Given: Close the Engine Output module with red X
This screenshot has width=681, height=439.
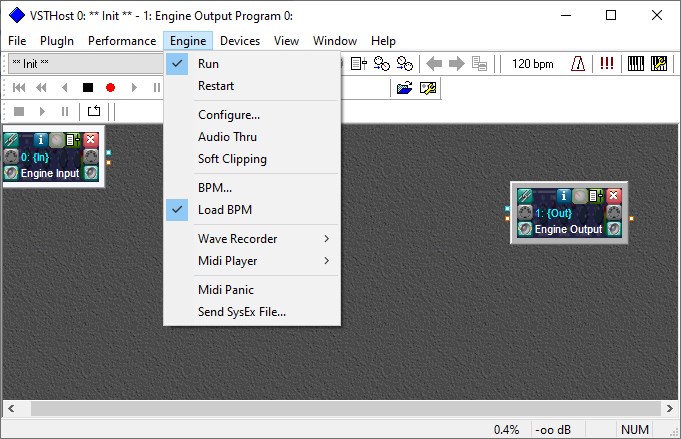Looking at the screenshot, I should 613,195.
